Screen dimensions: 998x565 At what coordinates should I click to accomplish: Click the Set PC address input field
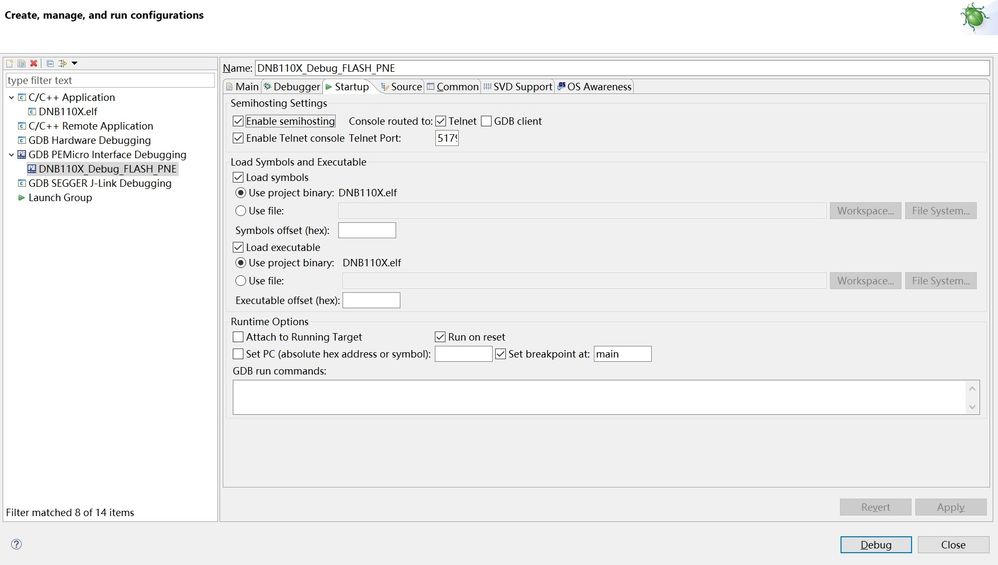(x=463, y=354)
